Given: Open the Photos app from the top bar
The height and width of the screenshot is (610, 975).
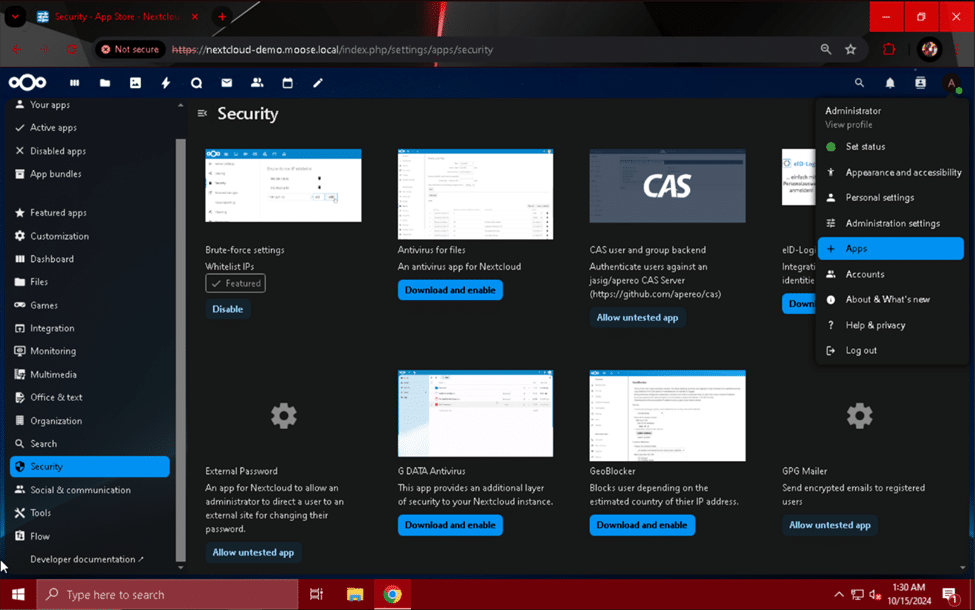Looking at the screenshot, I should (x=136, y=83).
